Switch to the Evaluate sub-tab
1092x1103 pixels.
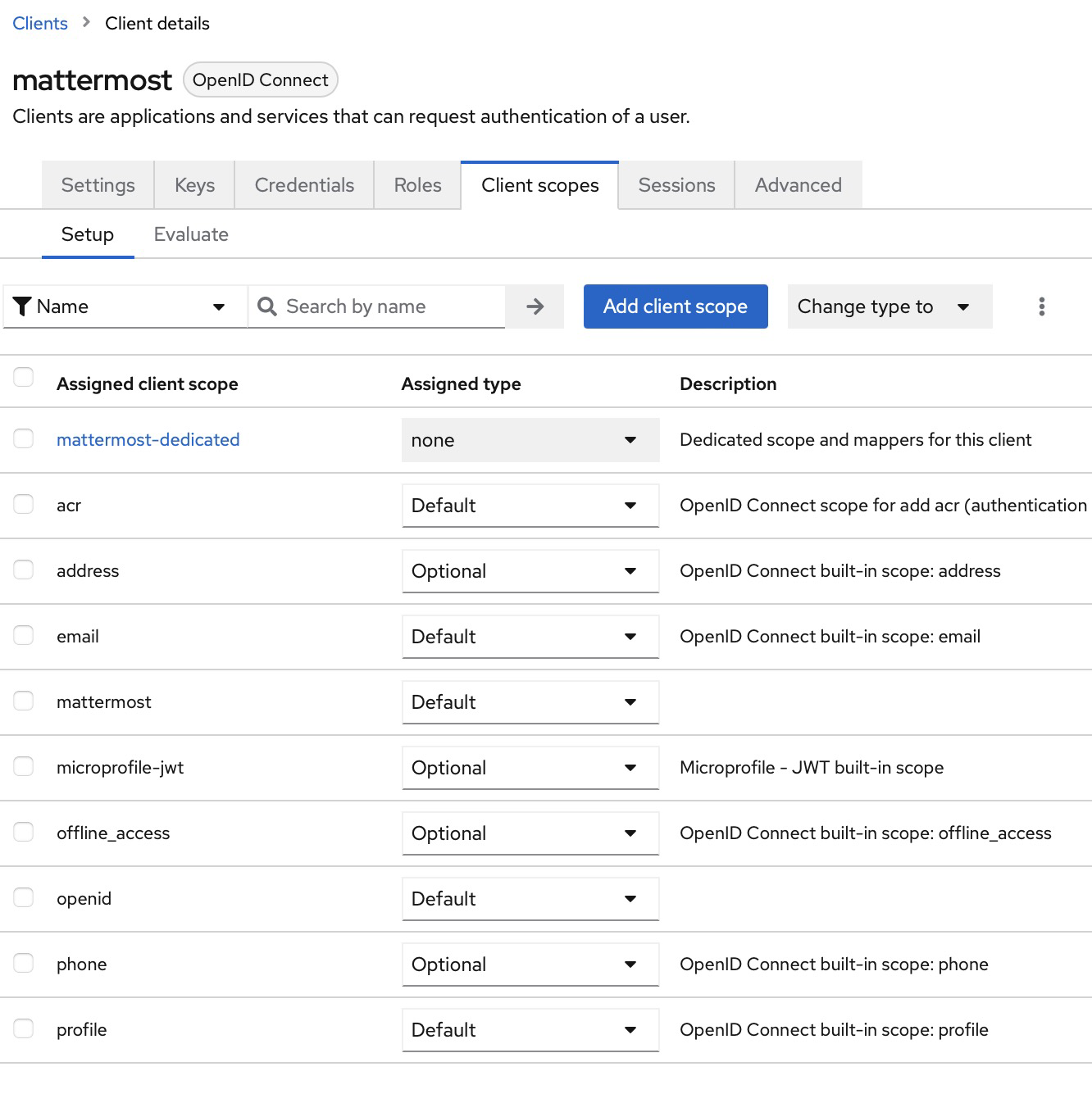(191, 234)
